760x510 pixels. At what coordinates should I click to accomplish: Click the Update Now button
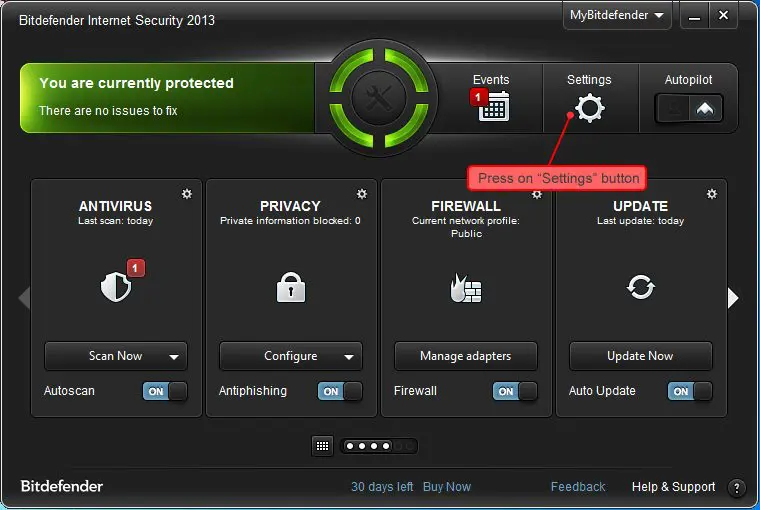641,356
